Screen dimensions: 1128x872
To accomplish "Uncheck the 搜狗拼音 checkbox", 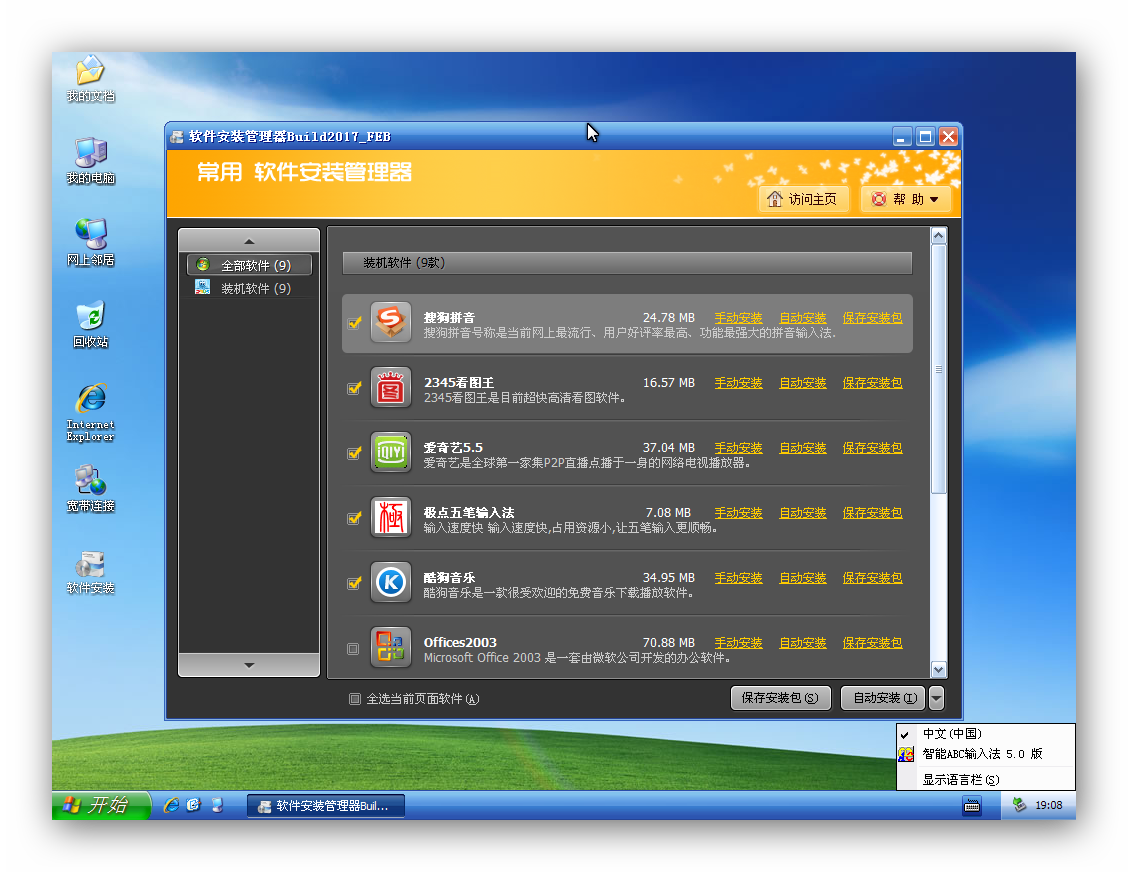I will click(x=354, y=323).
